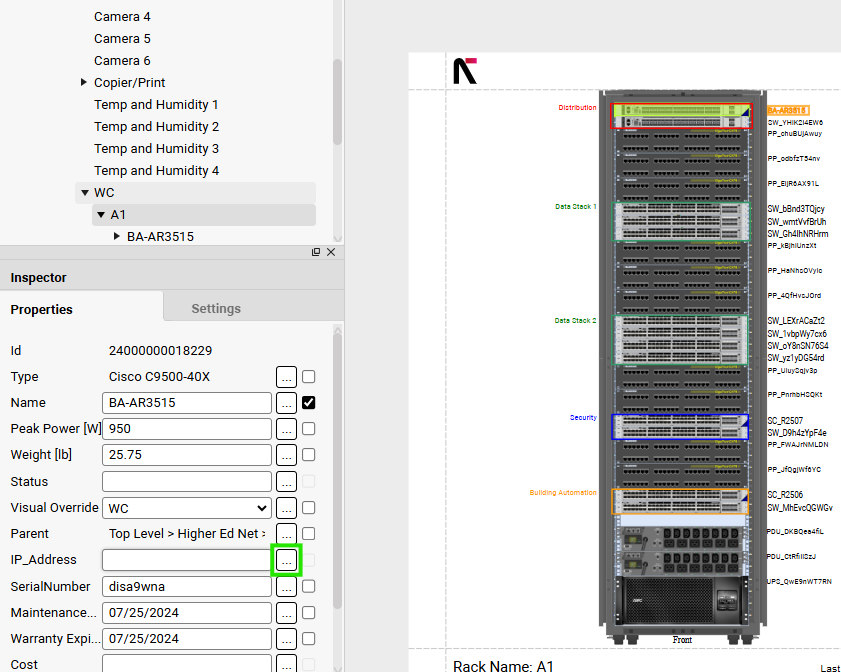Tick the Type row checkbox
Screen dimensions: 841x672
tap(309, 377)
